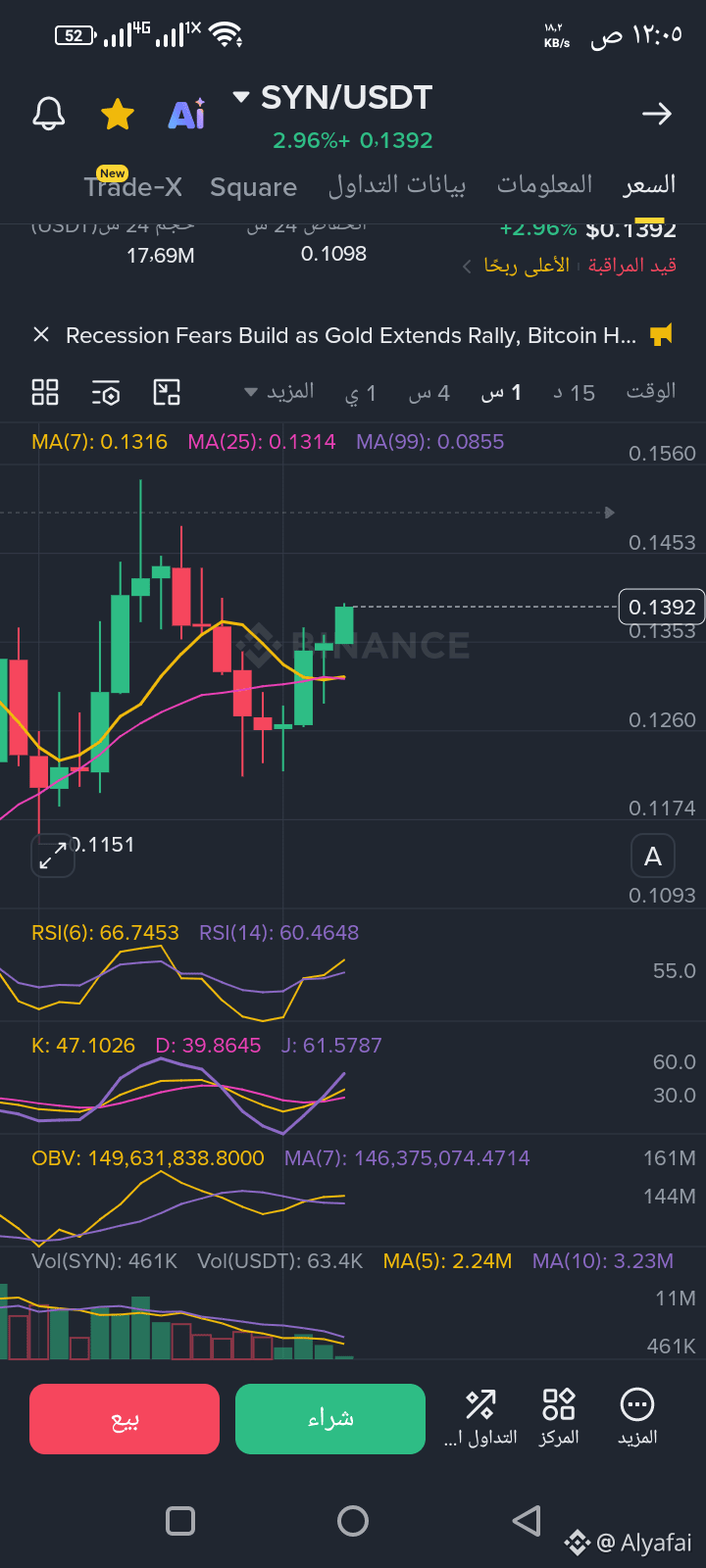706x1568 pixels.
Task: Tap the 0.1151 low price marker
Action: [x=102, y=845]
